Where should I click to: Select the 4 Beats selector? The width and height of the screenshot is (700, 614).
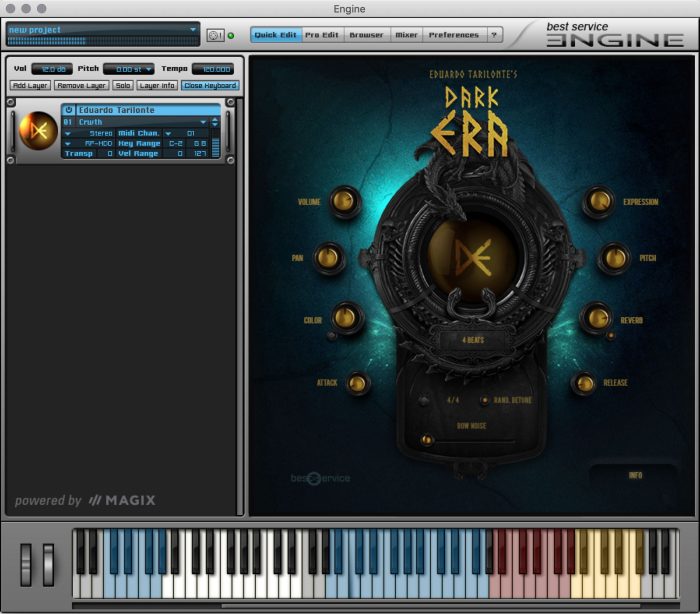[x=473, y=340]
